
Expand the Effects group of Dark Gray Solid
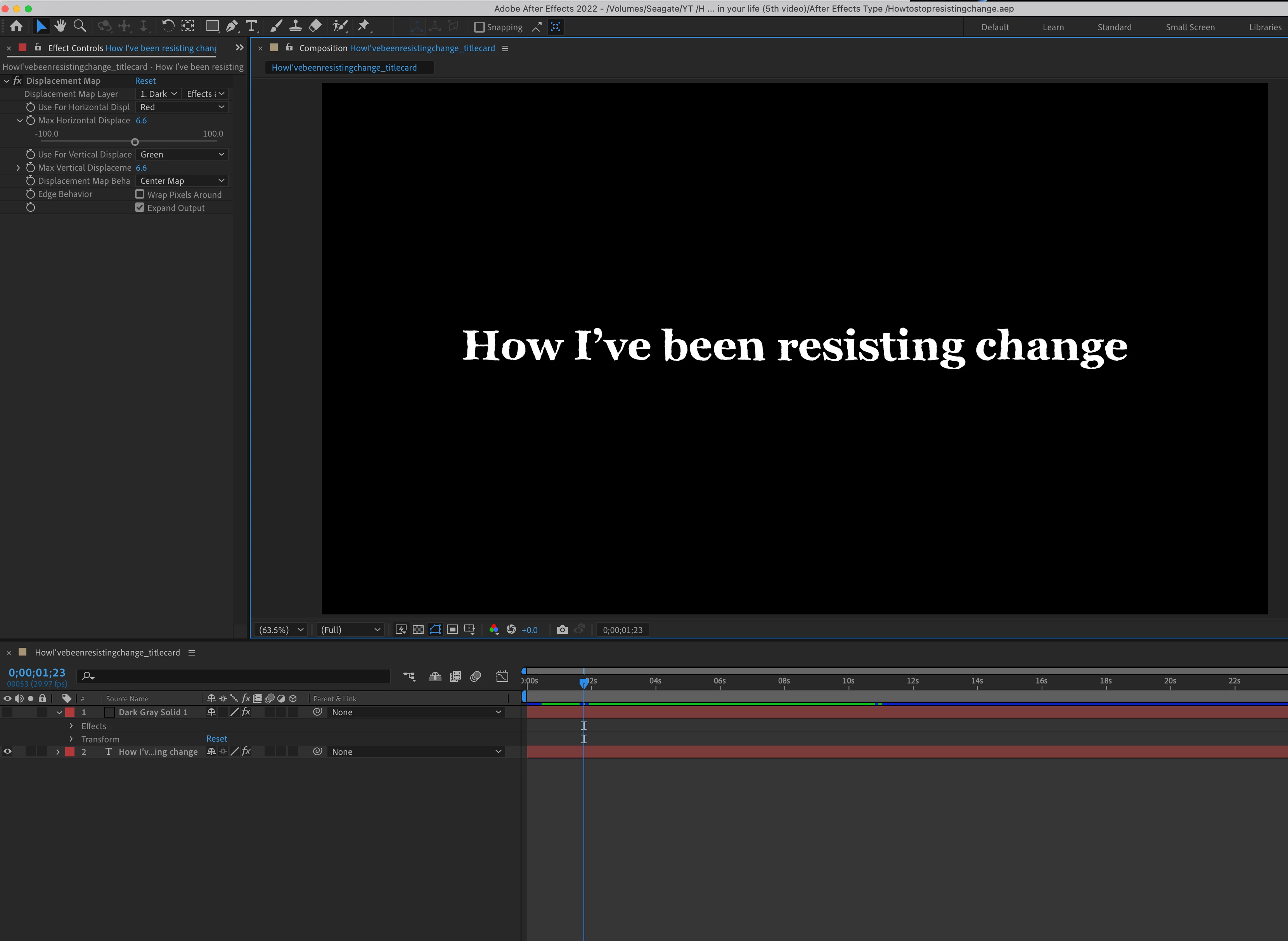pos(71,726)
